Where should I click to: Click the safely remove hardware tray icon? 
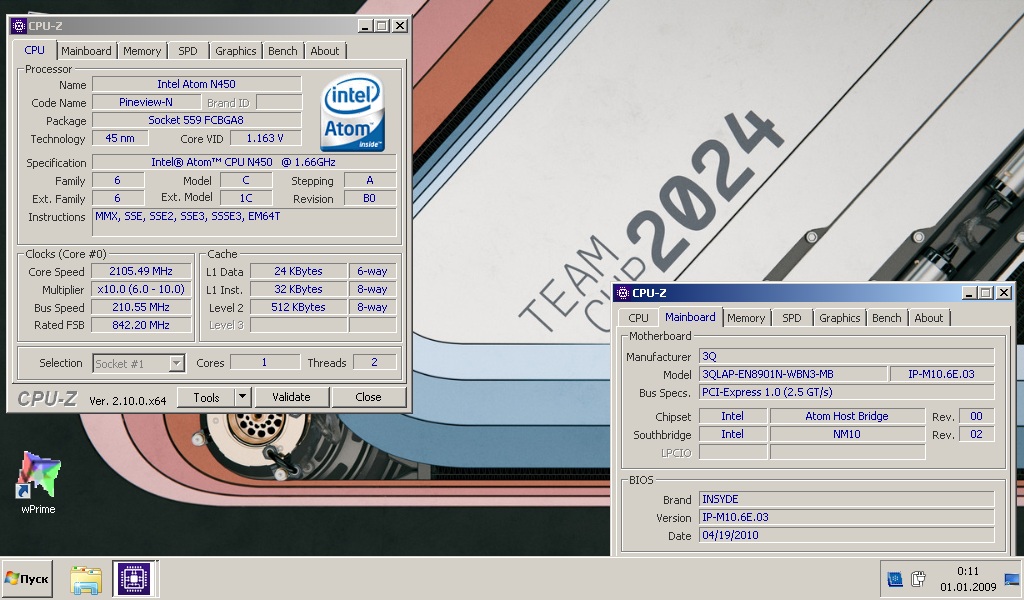[x=918, y=578]
